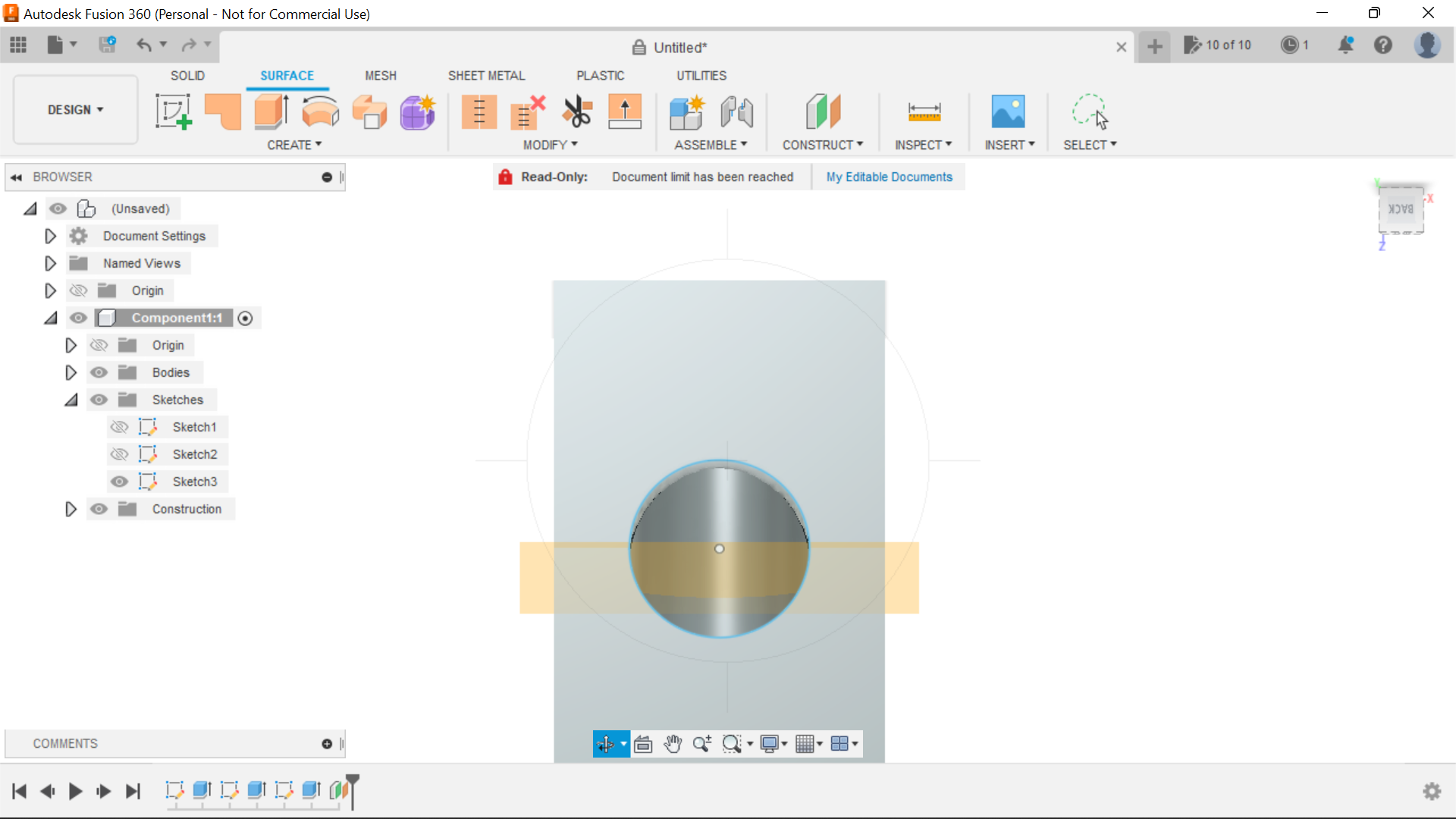Open My Editable Documents link
This screenshot has width=1456, height=819.
click(889, 177)
